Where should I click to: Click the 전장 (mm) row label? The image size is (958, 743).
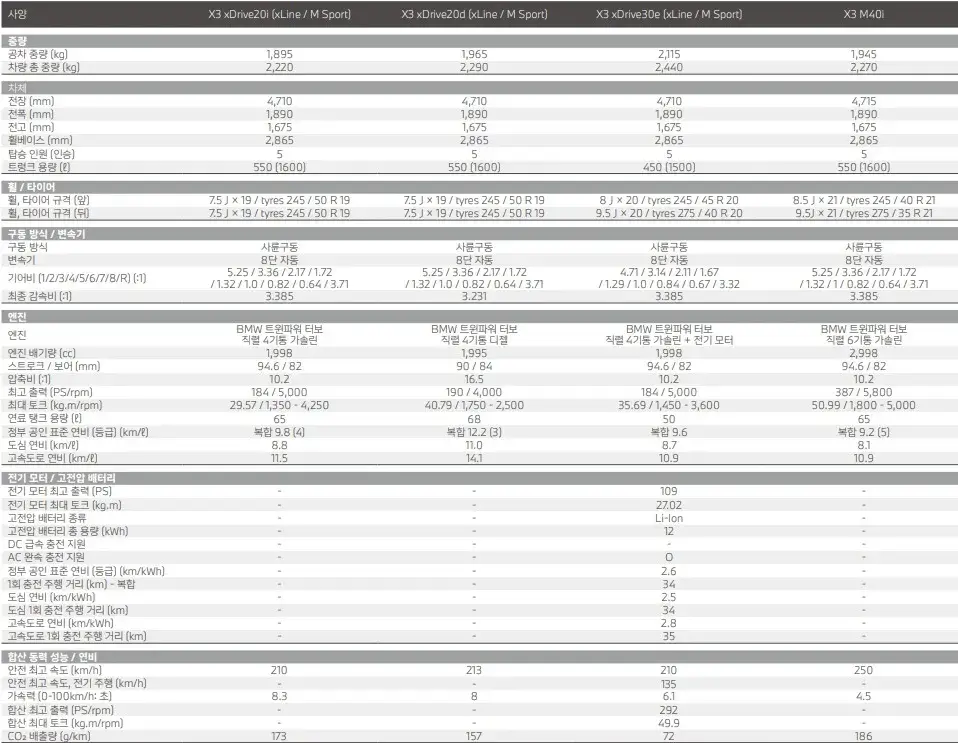31,101
